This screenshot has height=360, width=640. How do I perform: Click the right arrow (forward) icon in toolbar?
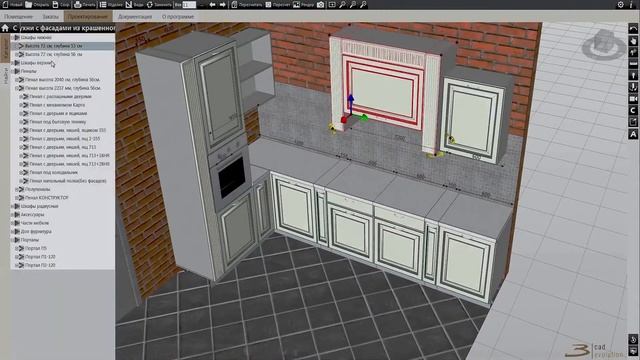[x=222, y=4]
